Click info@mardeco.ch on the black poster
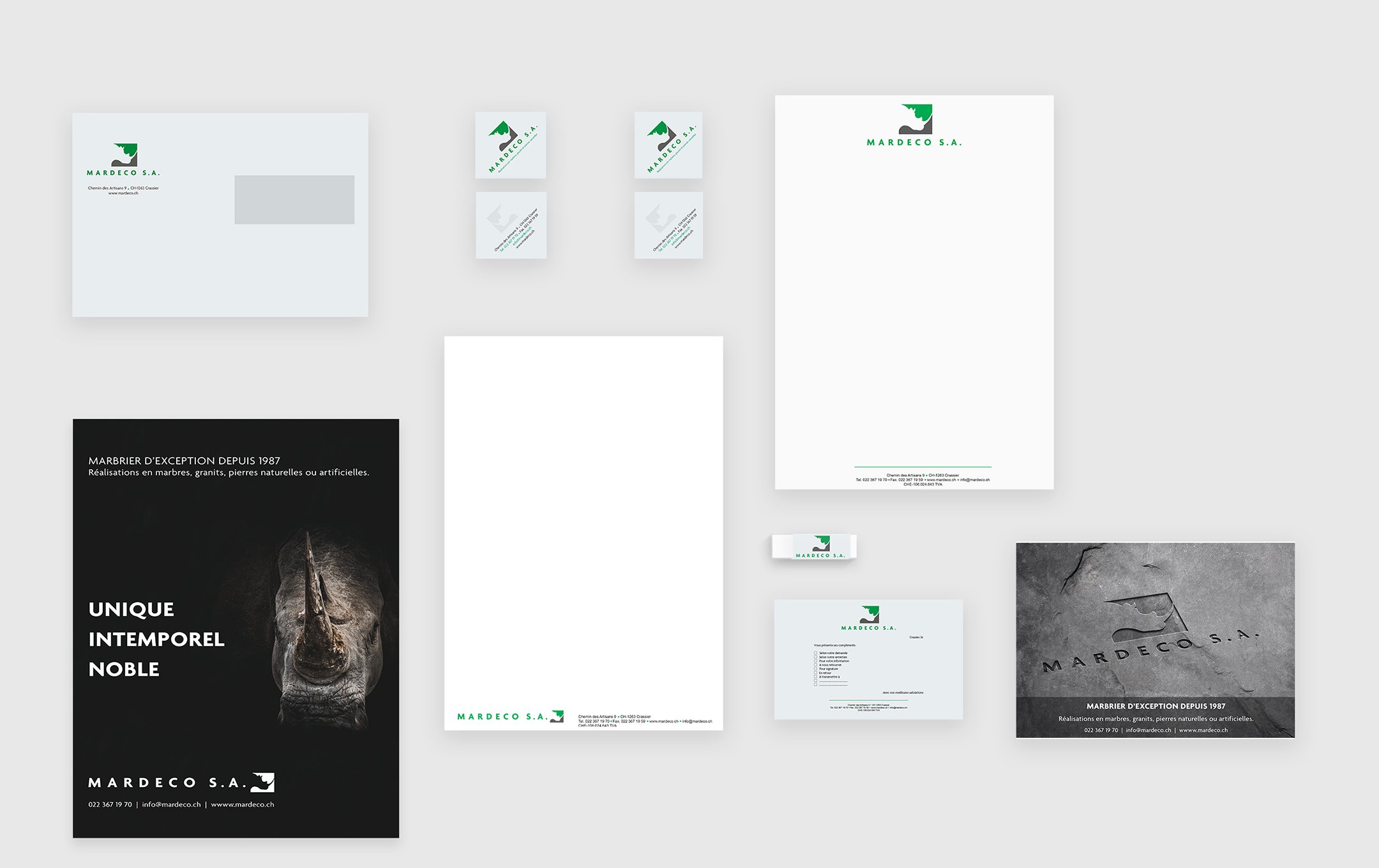1379x868 pixels. 171,805
